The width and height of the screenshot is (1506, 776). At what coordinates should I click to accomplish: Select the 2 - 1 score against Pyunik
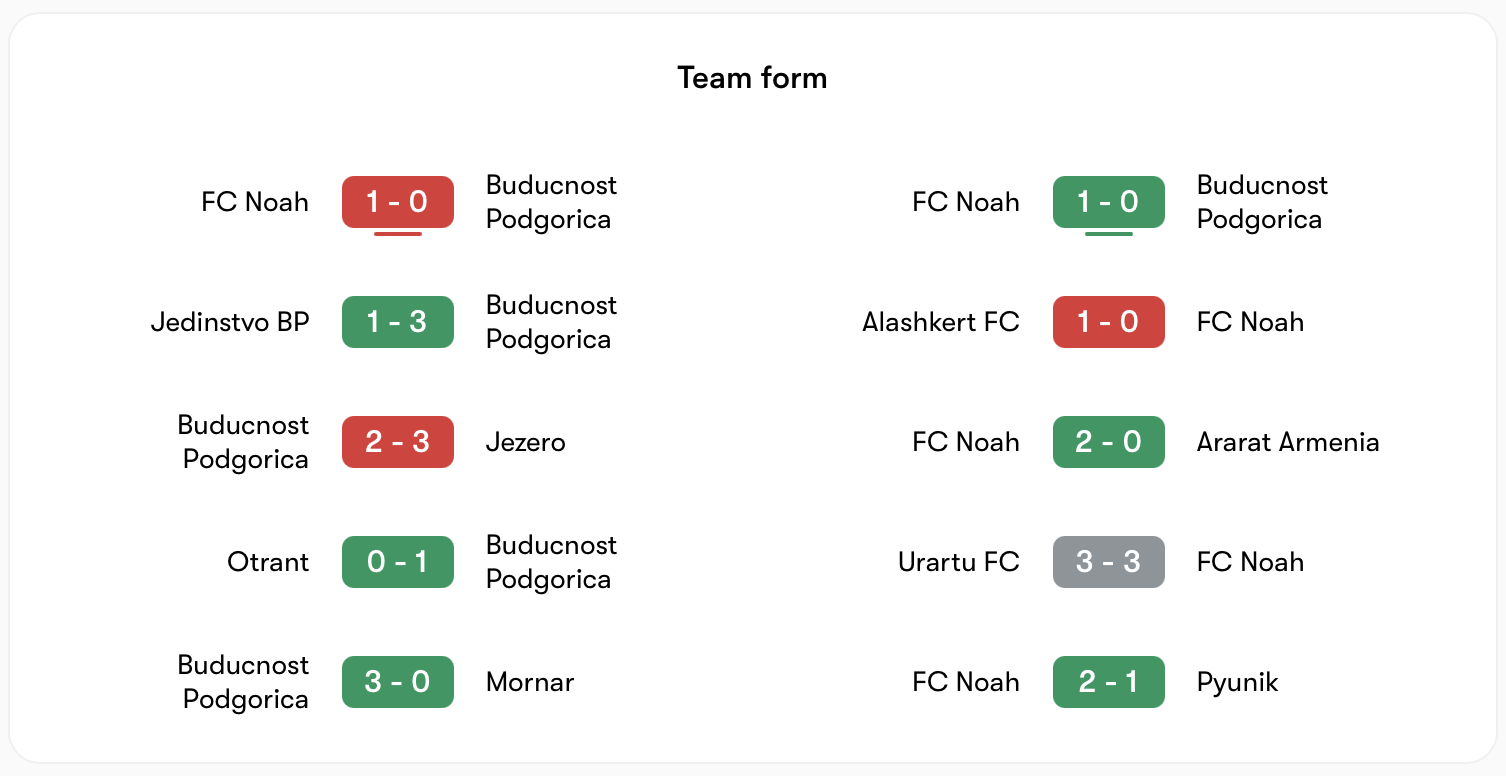1109,682
